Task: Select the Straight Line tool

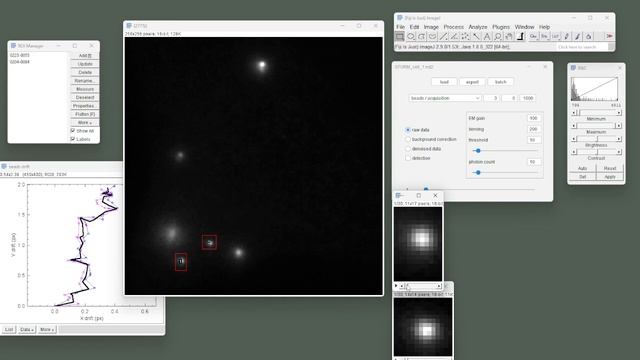Action: pos(443,37)
